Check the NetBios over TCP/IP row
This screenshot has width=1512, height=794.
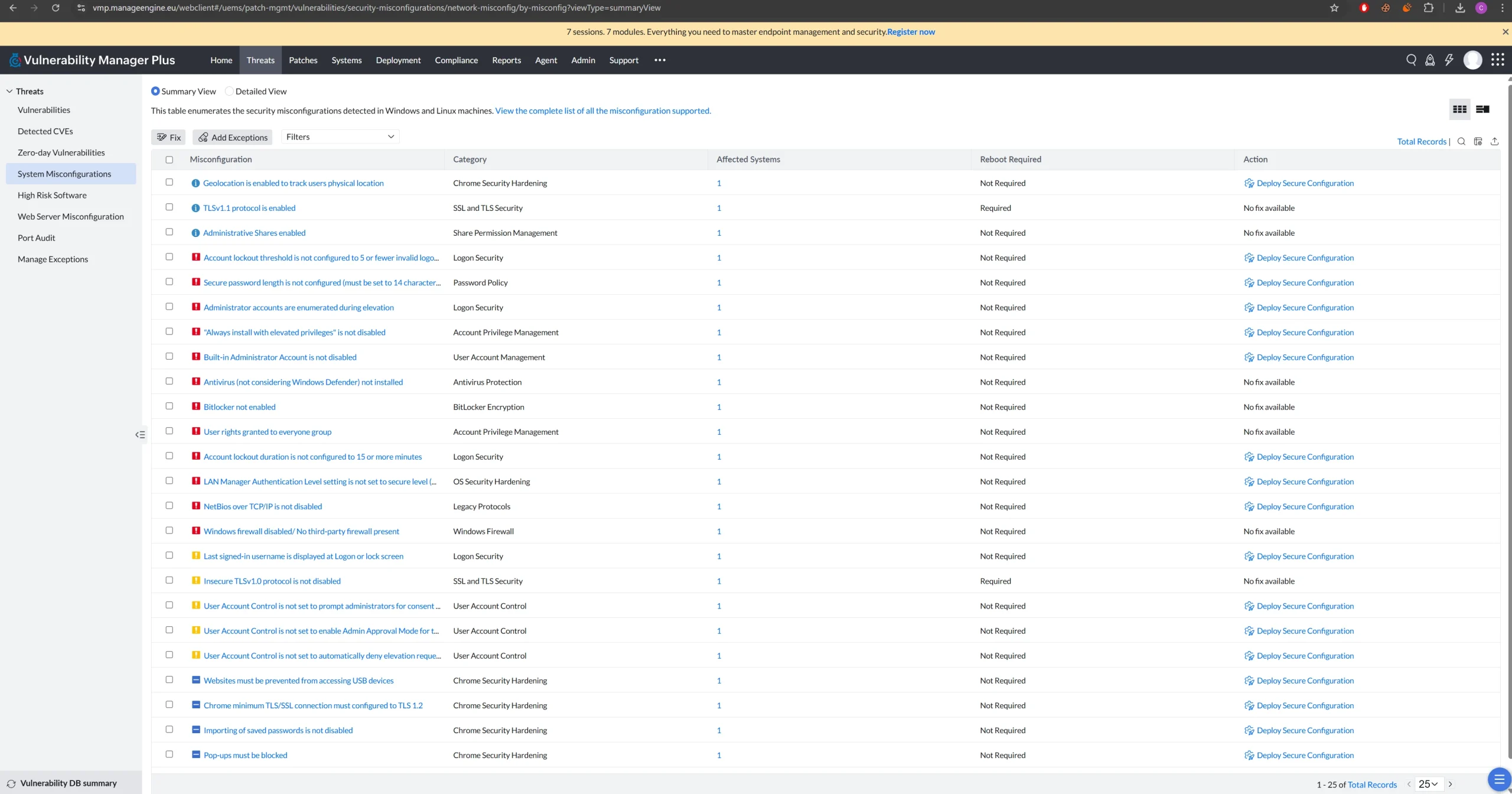point(169,505)
